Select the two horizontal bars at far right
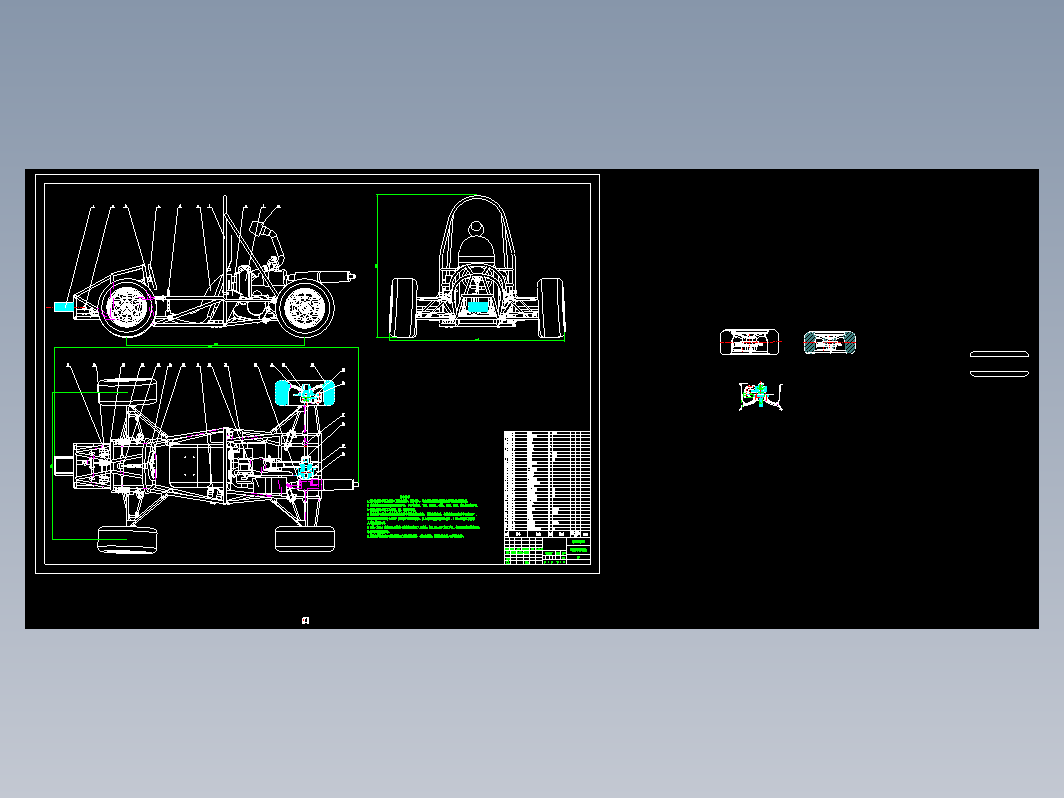 tap(1000, 364)
